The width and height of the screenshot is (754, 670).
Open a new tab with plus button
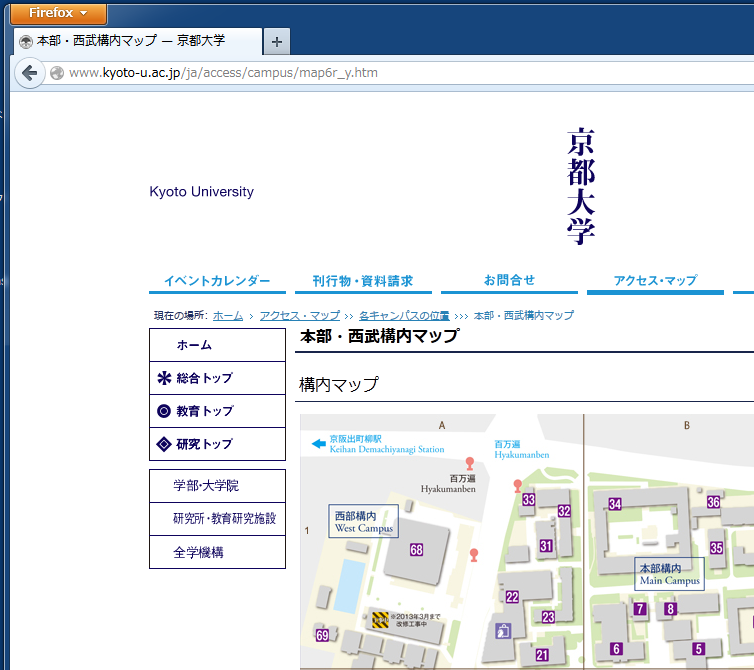[x=276, y=42]
